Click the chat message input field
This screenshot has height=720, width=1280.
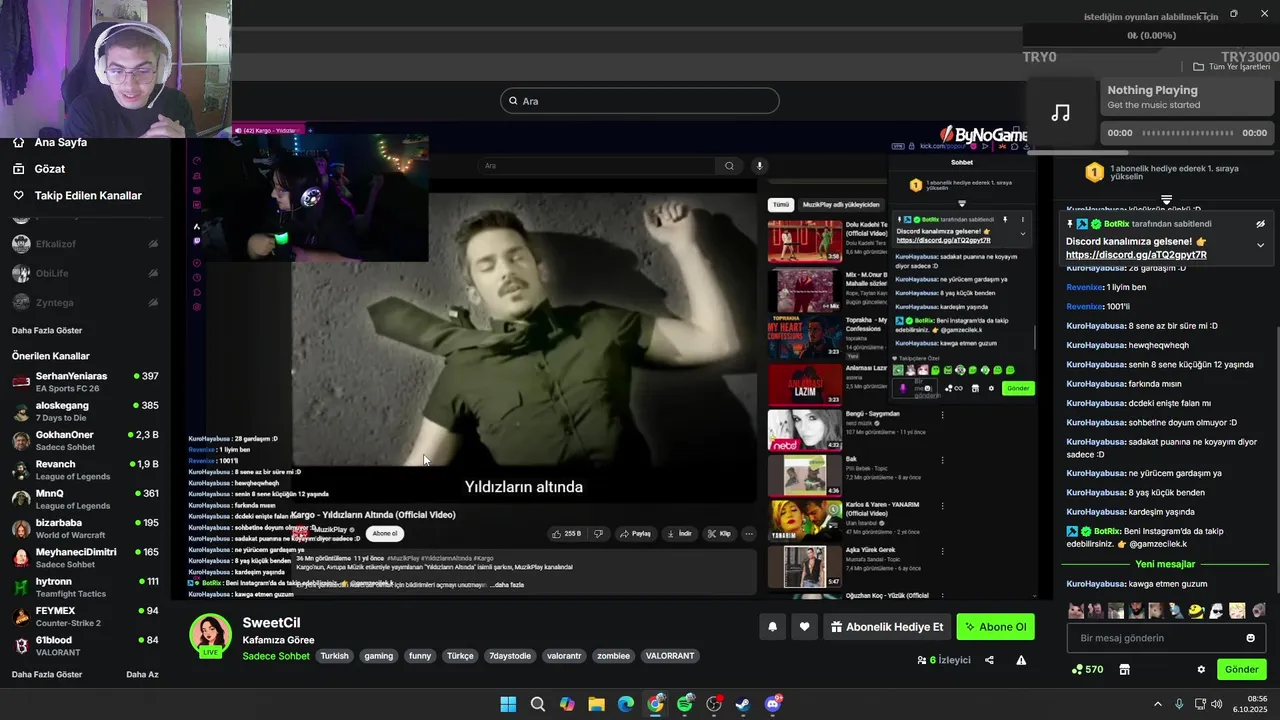pos(1167,638)
